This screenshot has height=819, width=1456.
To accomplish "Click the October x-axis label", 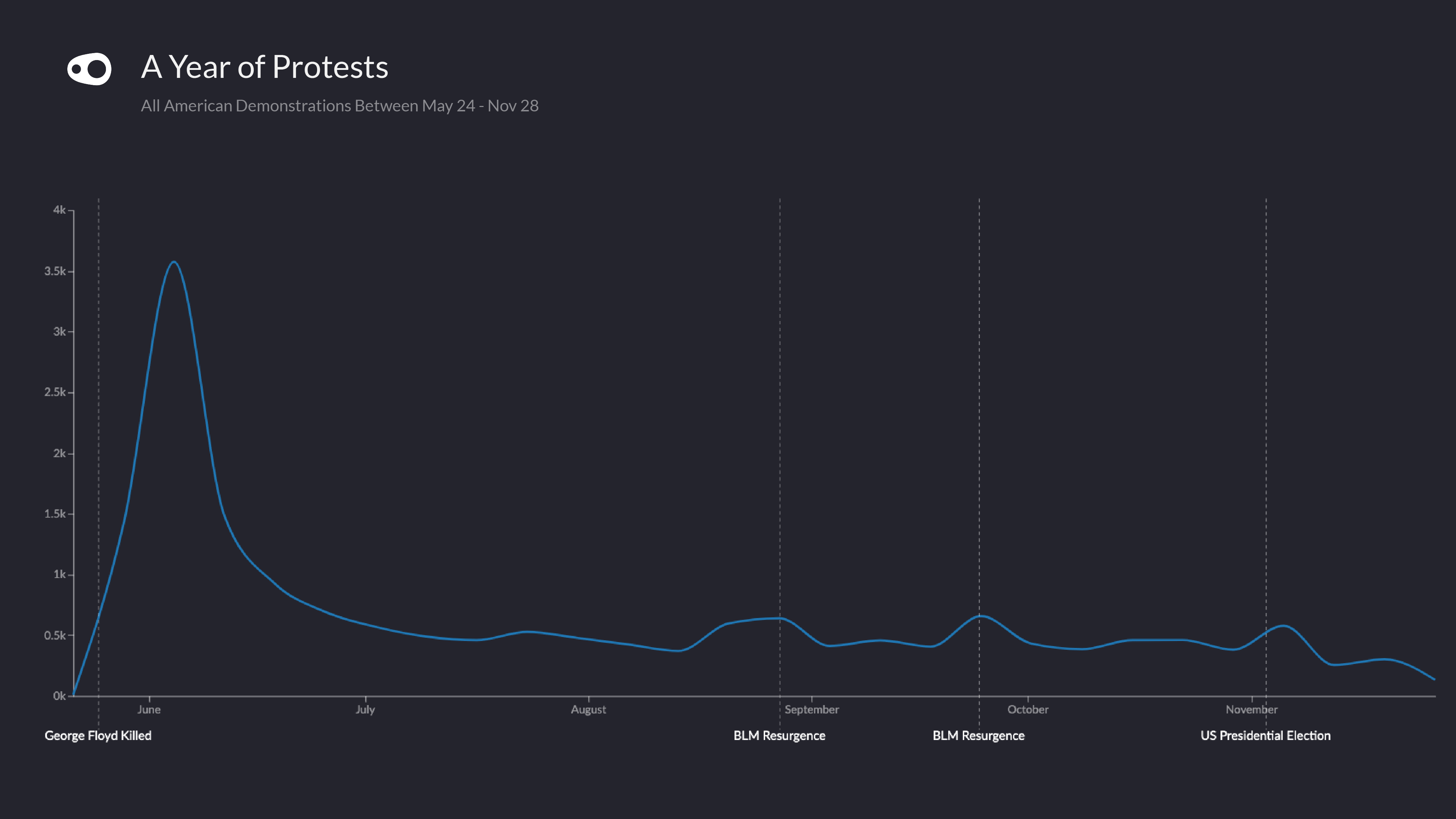I will pyautogui.click(x=1028, y=709).
